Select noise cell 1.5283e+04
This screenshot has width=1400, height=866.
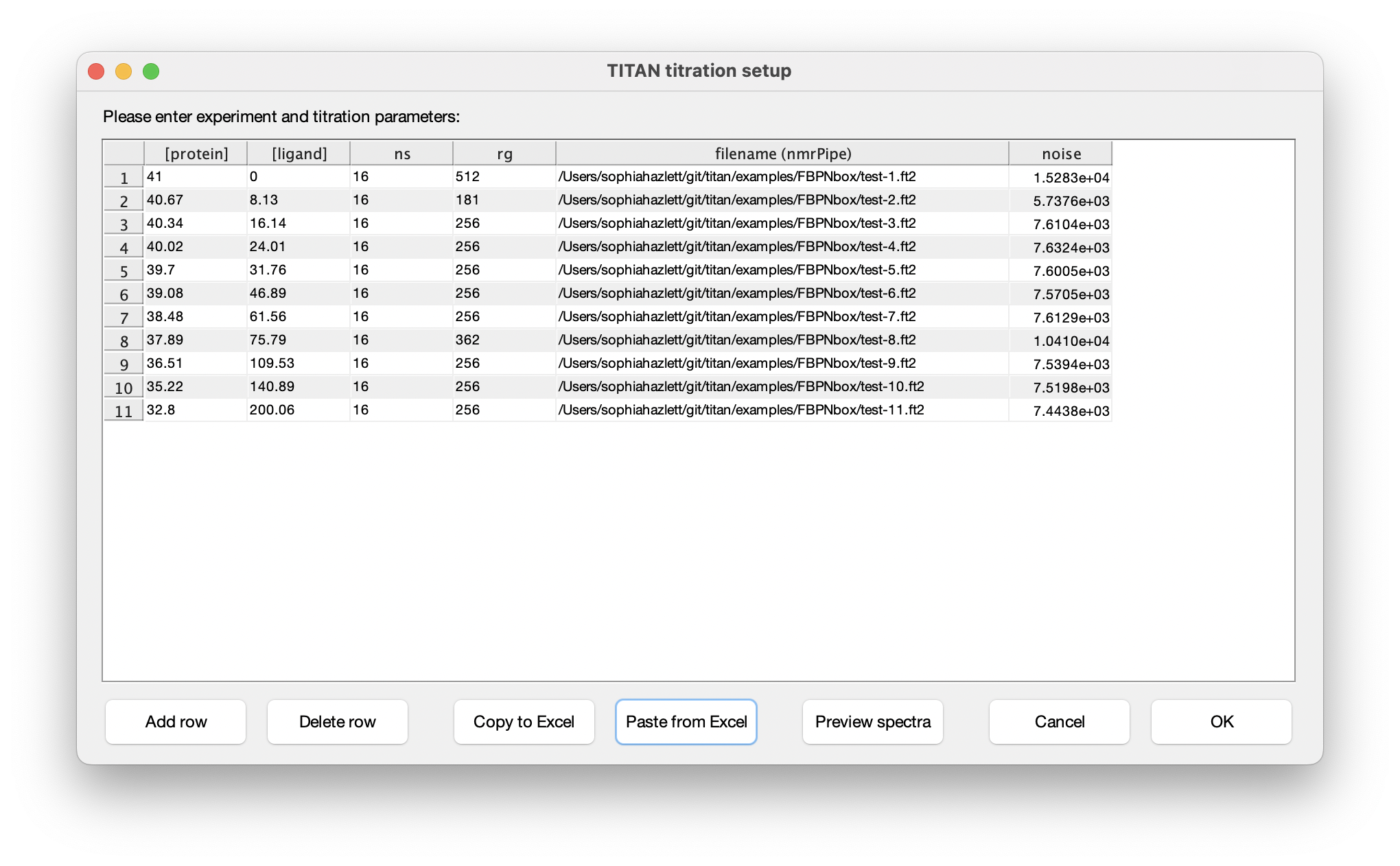[1061, 177]
